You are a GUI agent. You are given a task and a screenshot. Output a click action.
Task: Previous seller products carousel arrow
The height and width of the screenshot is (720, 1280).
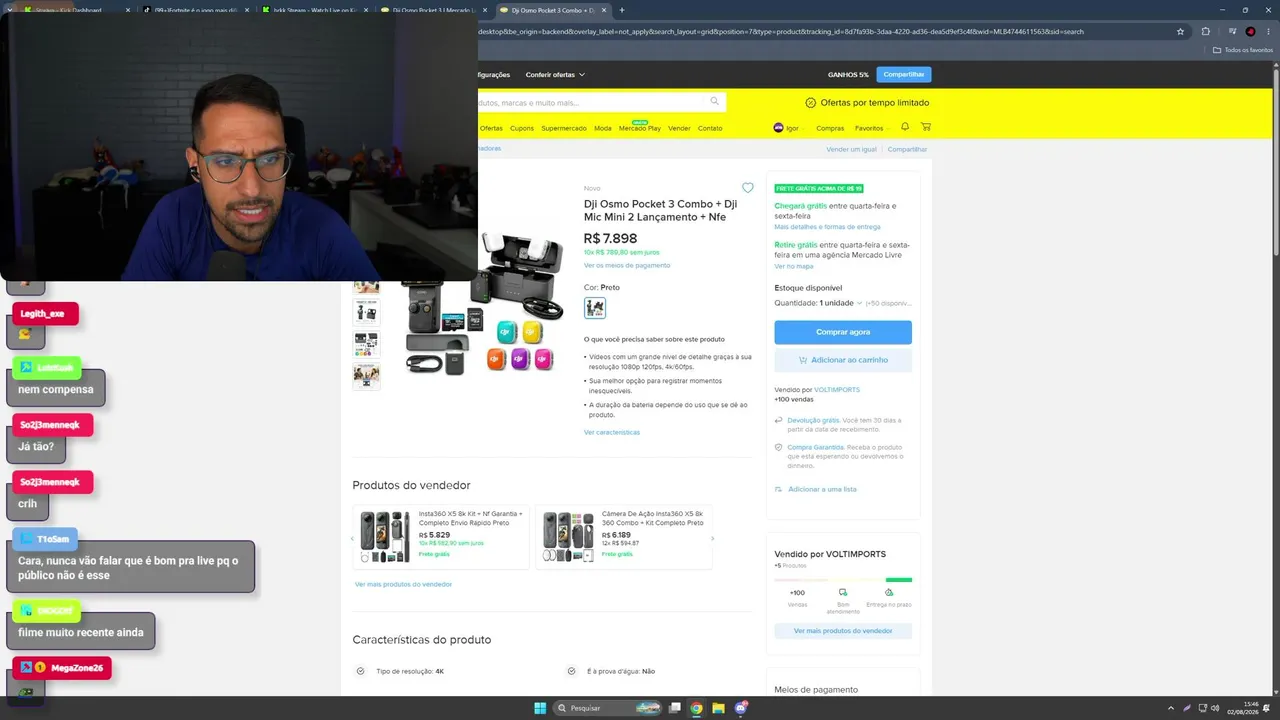pyautogui.click(x=352, y=538)
